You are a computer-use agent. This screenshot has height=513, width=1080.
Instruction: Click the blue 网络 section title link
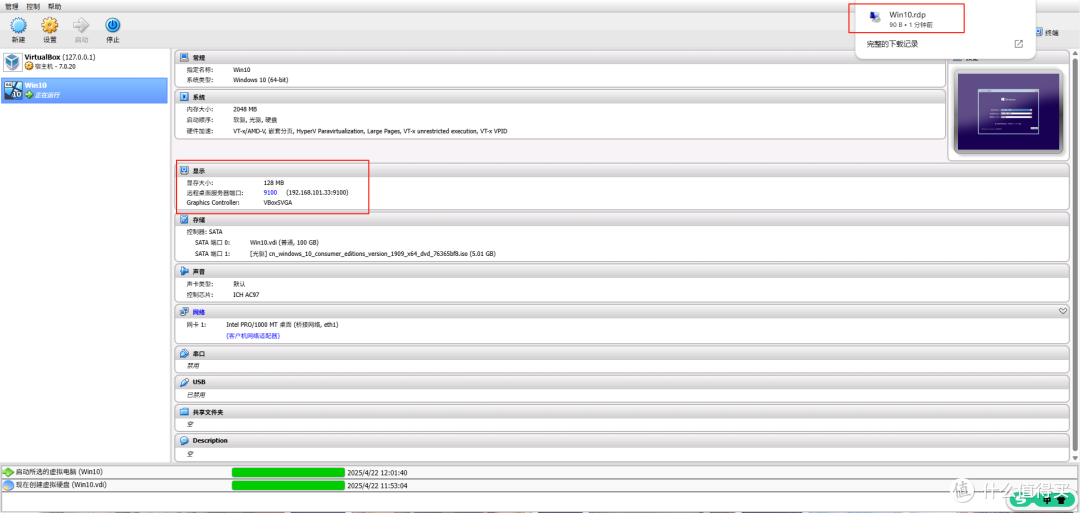198,313
